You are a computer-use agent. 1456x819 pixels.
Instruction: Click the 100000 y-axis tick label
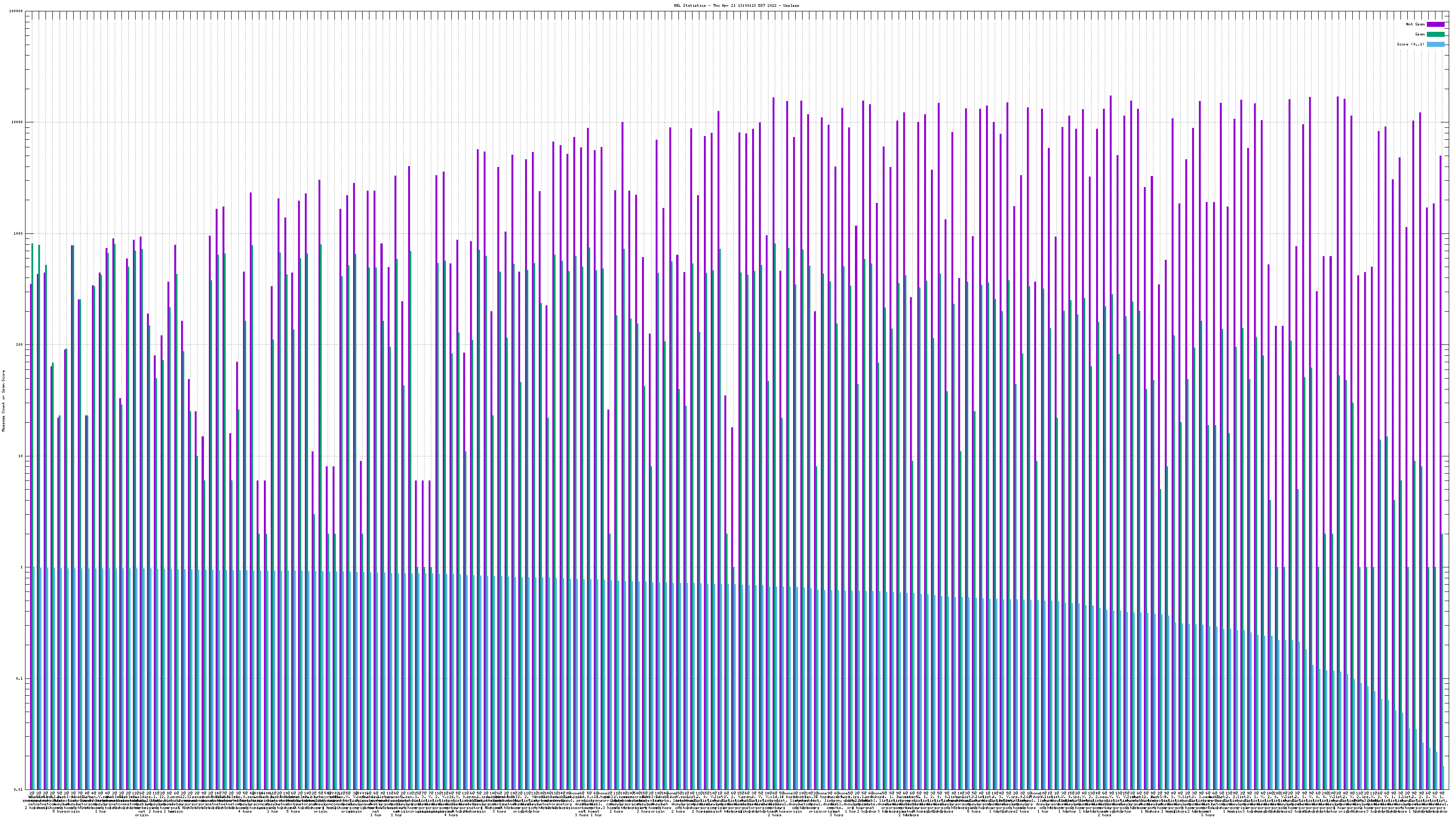point(16,11)
